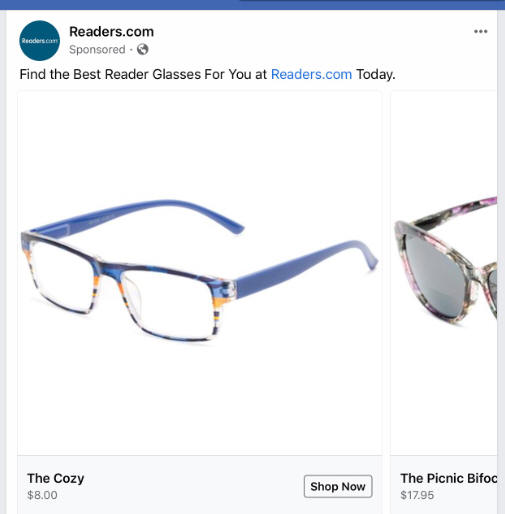Click the $17.95 price label
Viewport: 505px width, 514px height.
tap(417, 495)
